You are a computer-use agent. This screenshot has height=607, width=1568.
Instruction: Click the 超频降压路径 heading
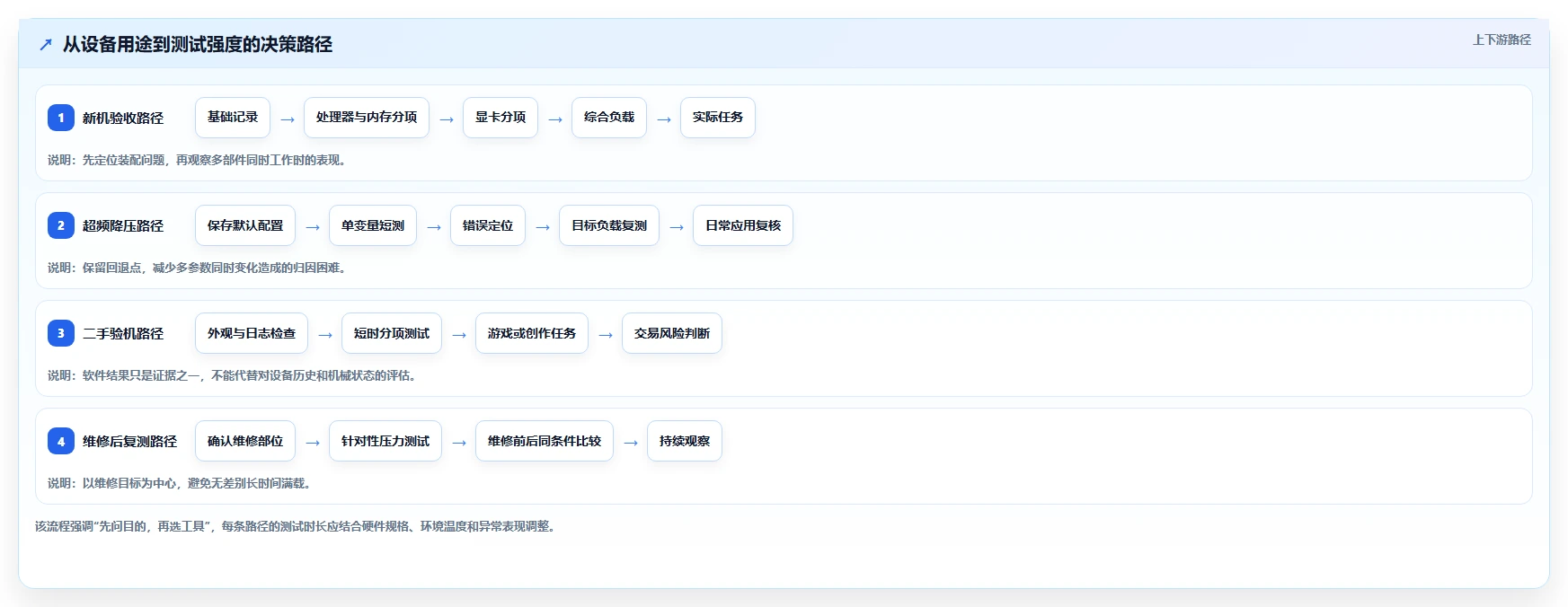(x=123, y=225)
